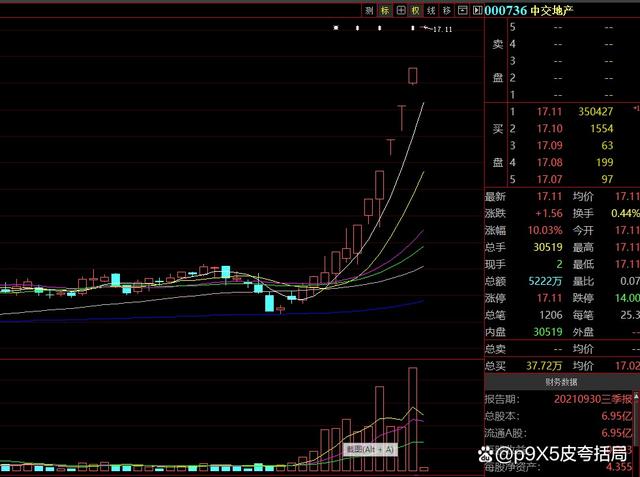The width and height of the screenshot is (640, 477).
Task: Toggle the 标 marker button
Action: 385,10
